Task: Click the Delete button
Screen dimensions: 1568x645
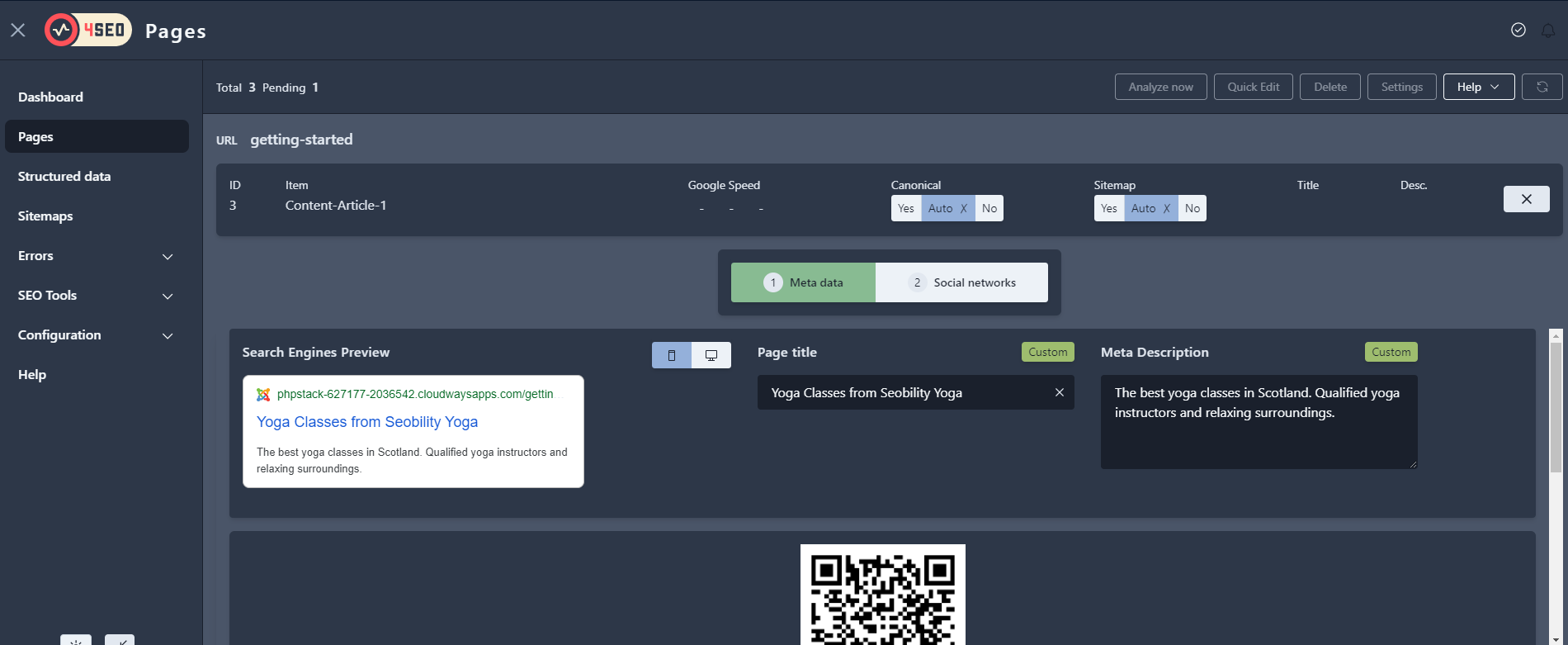Action: (x=1330, y=87)
